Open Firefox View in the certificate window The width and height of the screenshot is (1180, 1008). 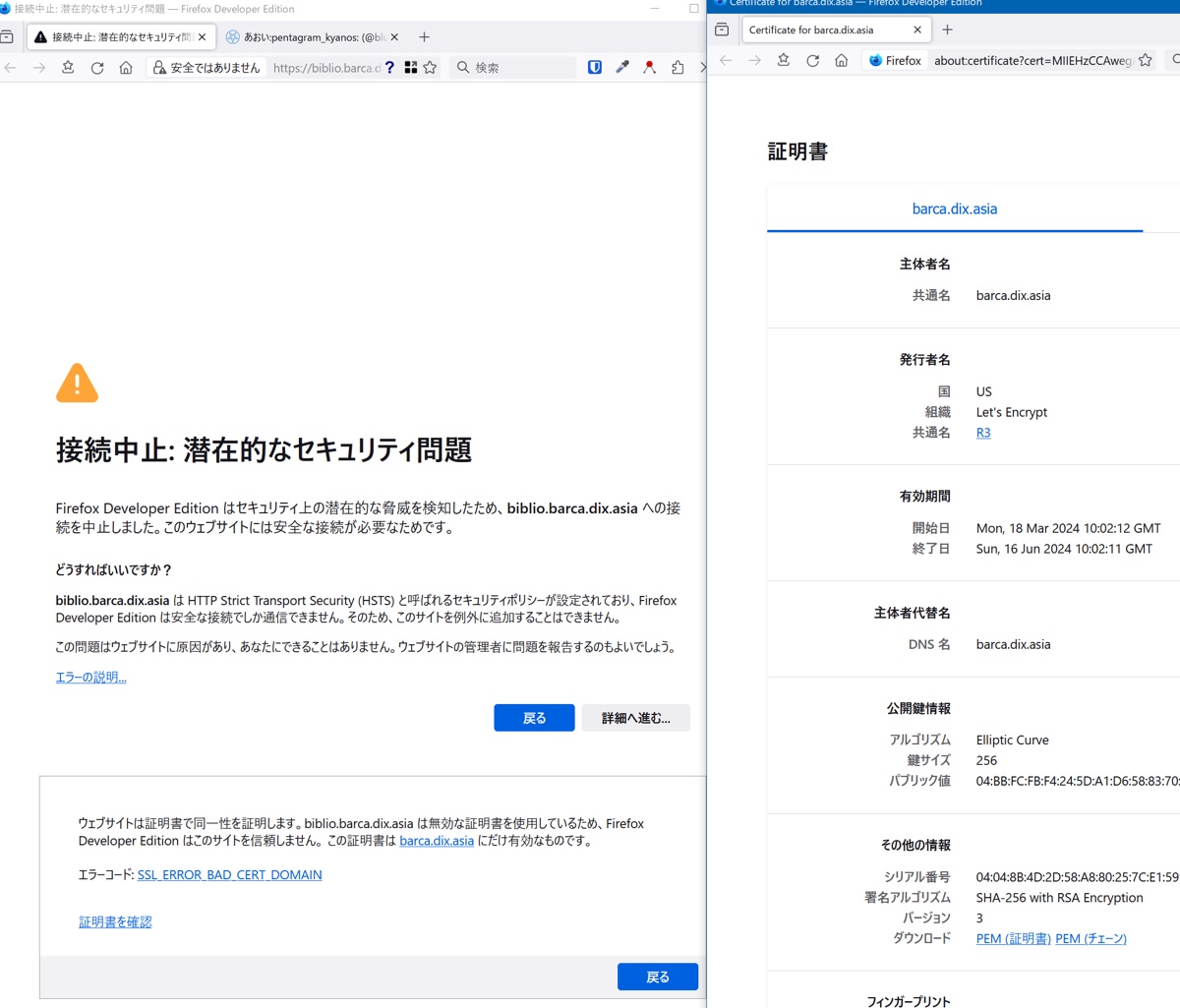click(x=722, y=30)
